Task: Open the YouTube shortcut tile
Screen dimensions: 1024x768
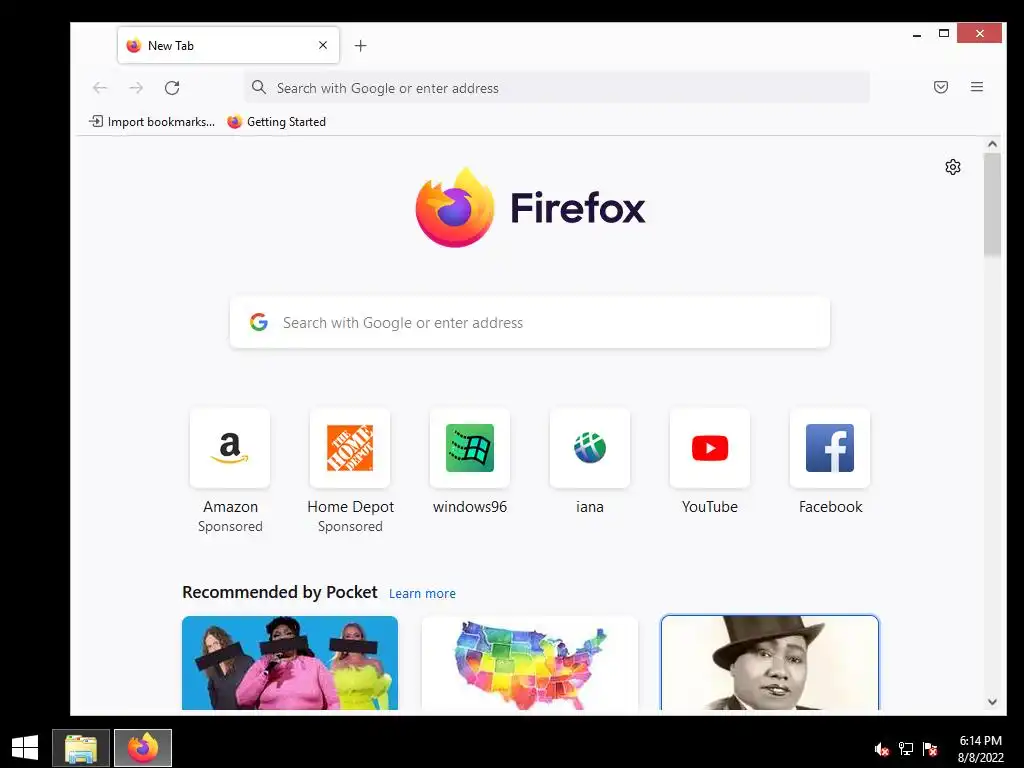Action: pos(710,462)
